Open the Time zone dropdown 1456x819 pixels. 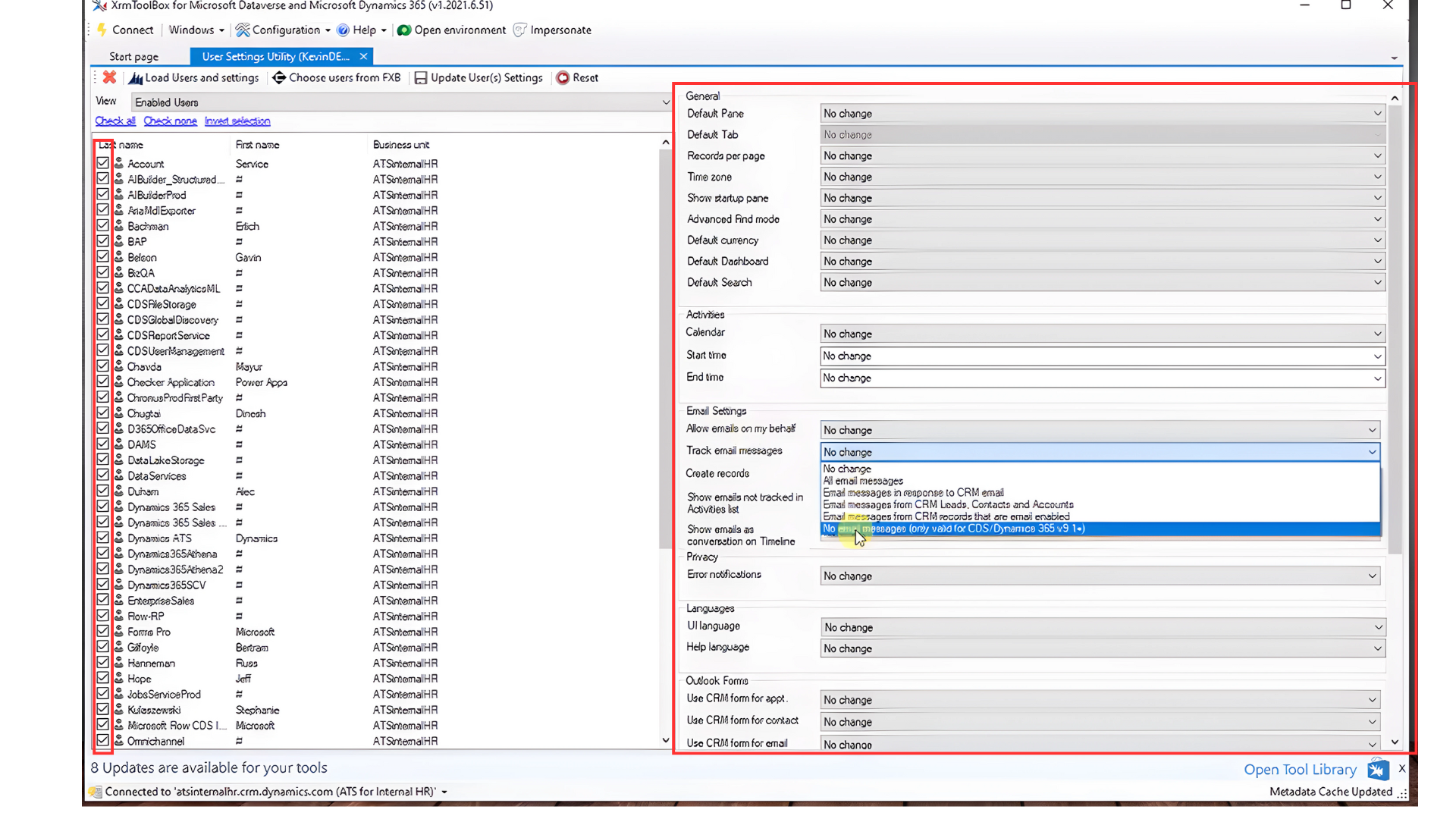click(x=1103, y=177)
